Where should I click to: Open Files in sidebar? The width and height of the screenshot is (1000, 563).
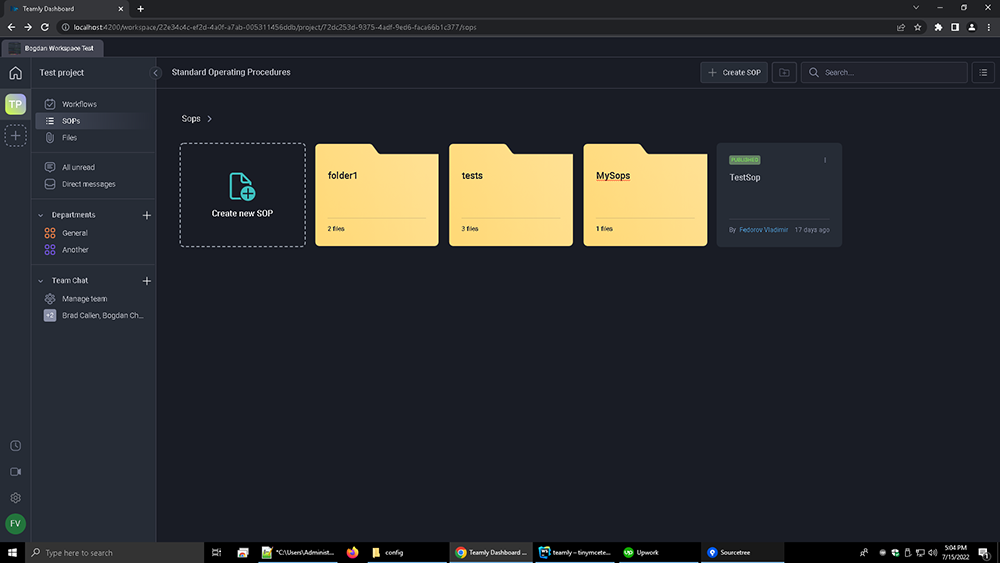pyautogui.click(x=93, y=138)
